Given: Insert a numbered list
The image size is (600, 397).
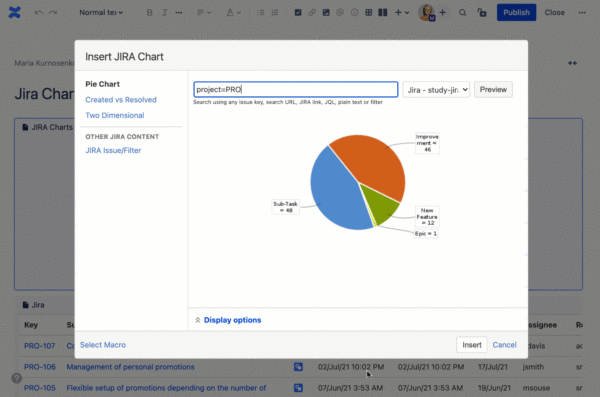Looking at the screenshot, I should point(275,13).
